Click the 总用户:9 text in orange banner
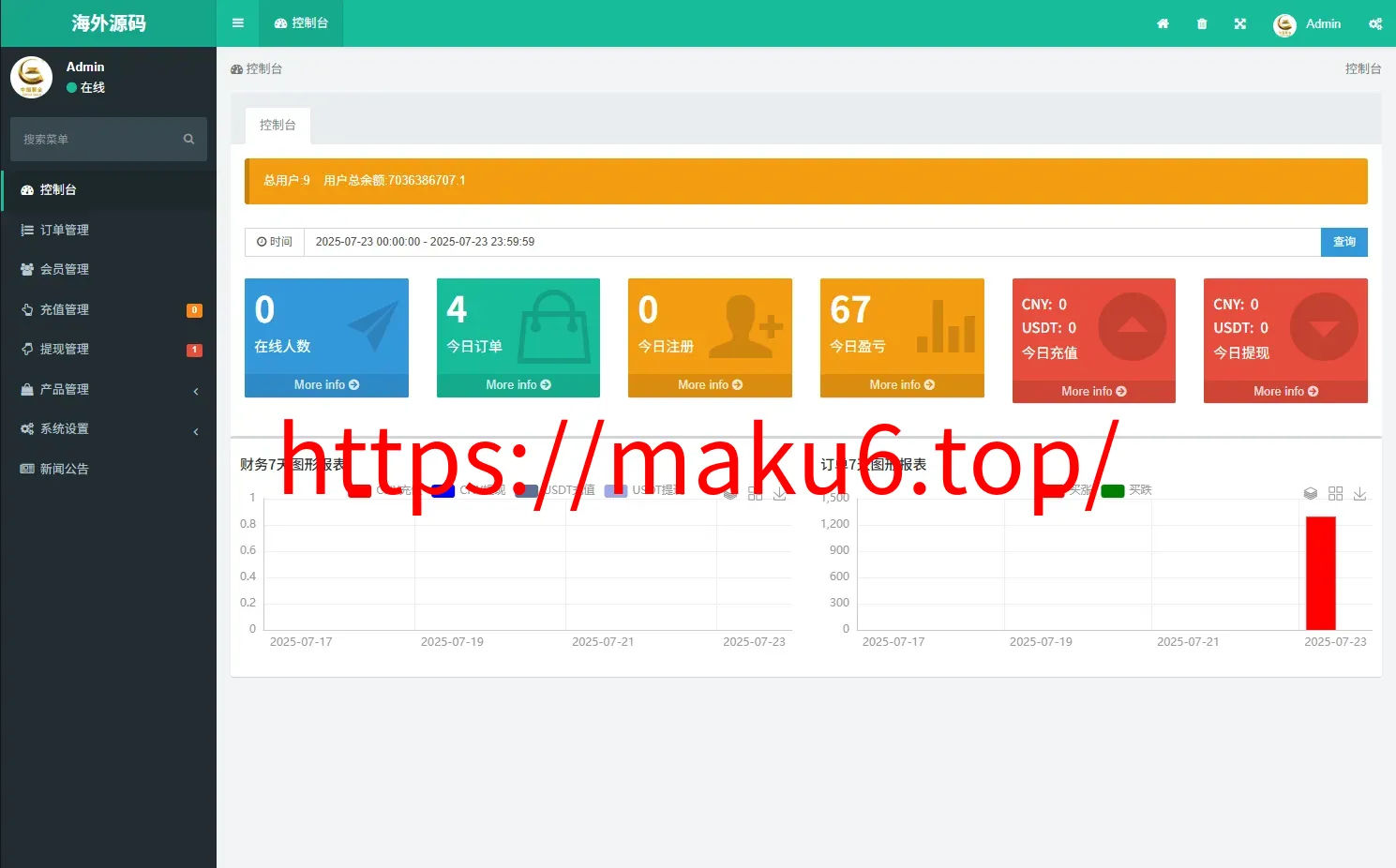1396x868 pixels. click(286, 180)
